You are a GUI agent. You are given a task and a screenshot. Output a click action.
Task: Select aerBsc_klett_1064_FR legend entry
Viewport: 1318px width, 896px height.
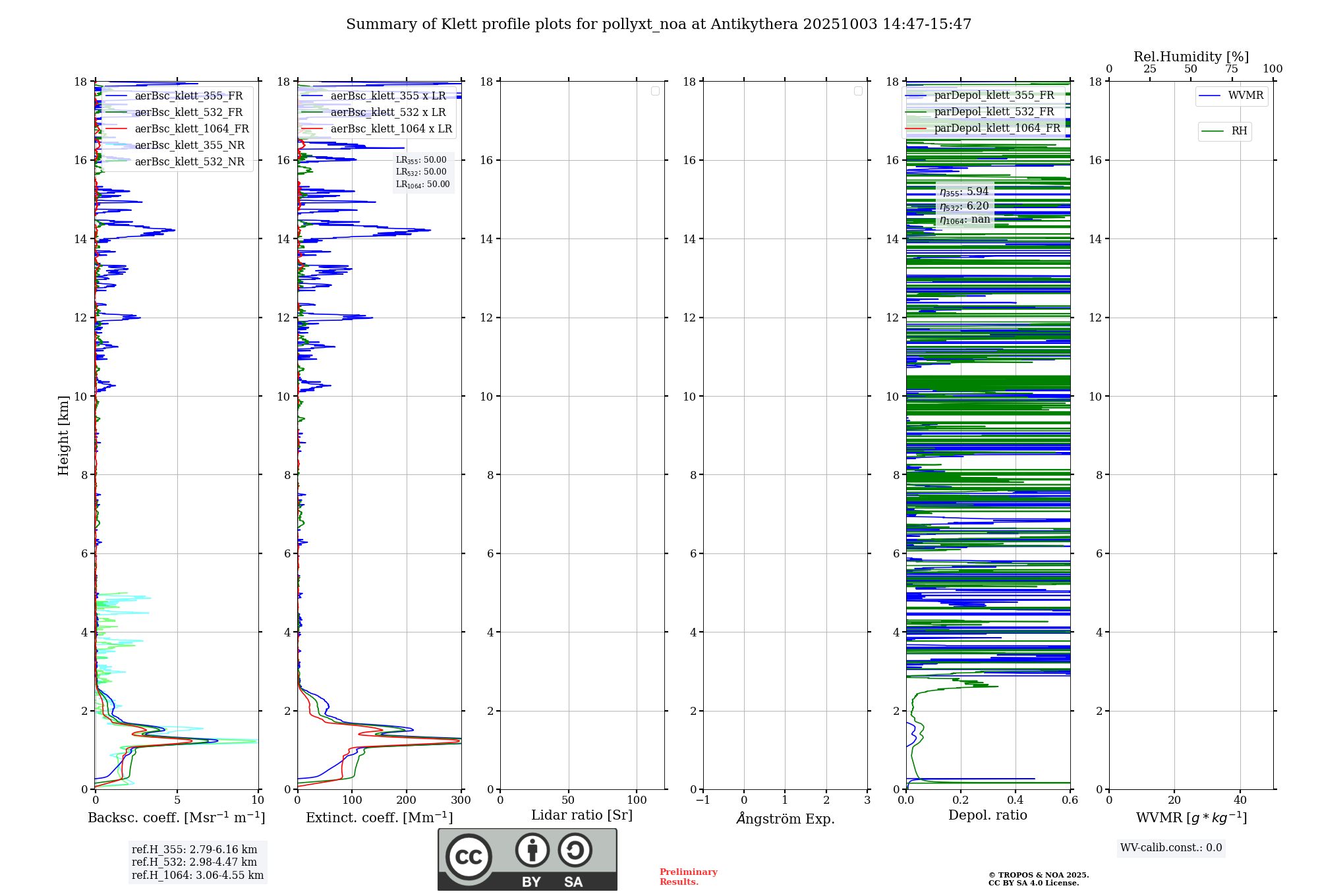tap(191, 129)
